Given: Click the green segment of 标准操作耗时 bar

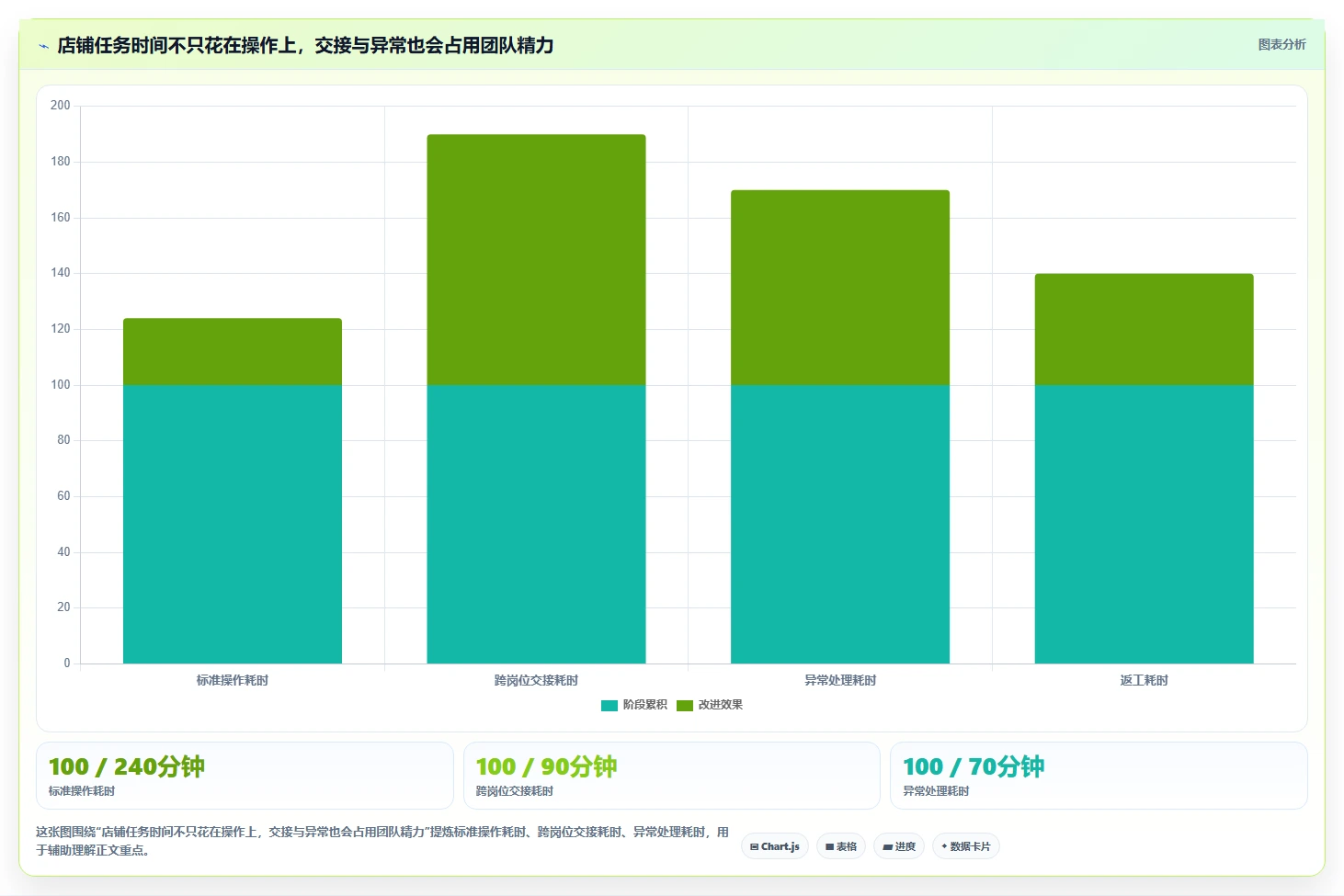Looking at the screenshot, I should (x=233, y=352).
